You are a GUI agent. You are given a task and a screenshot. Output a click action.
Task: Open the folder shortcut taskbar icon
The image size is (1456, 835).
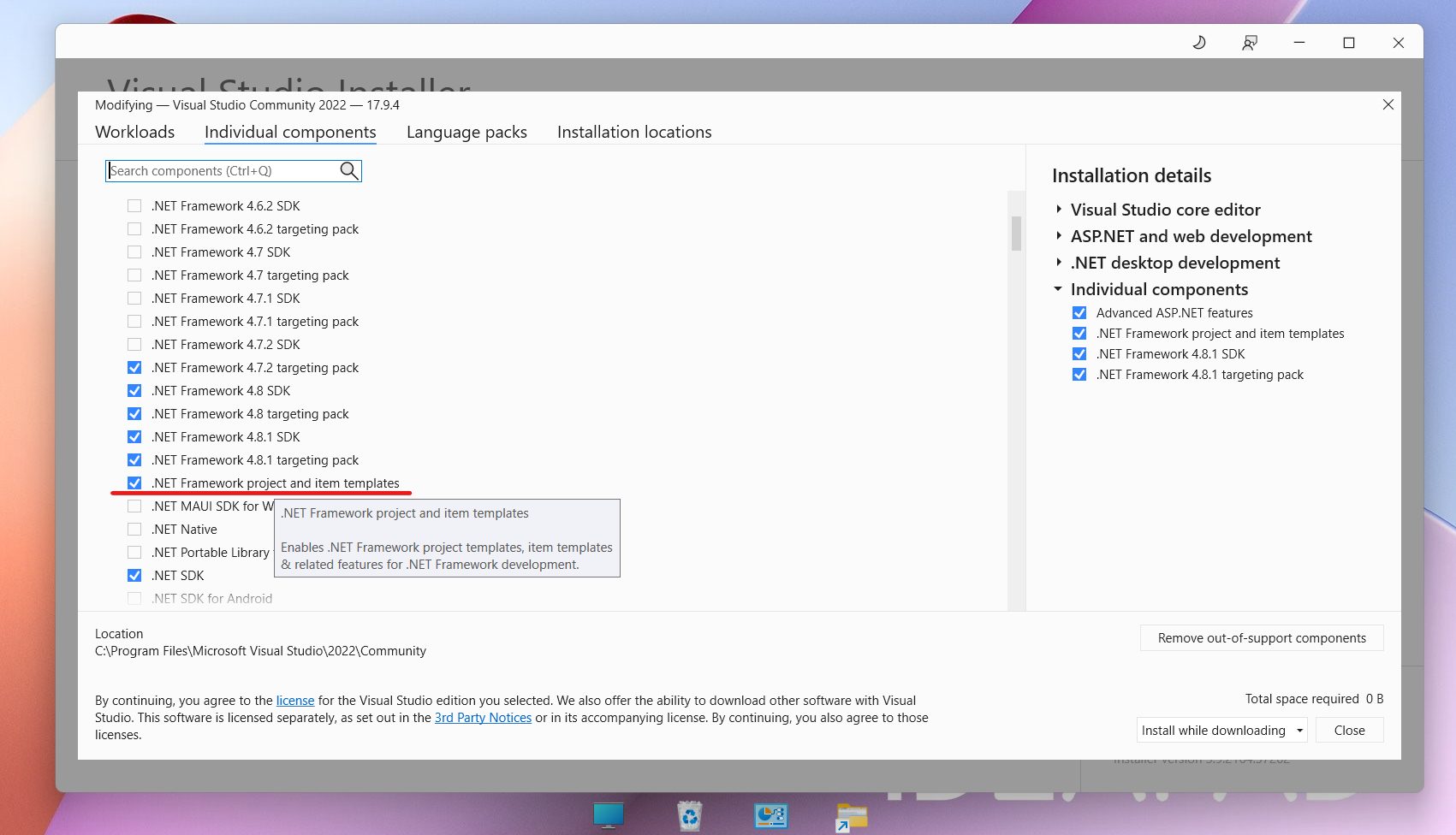point(852,817)
